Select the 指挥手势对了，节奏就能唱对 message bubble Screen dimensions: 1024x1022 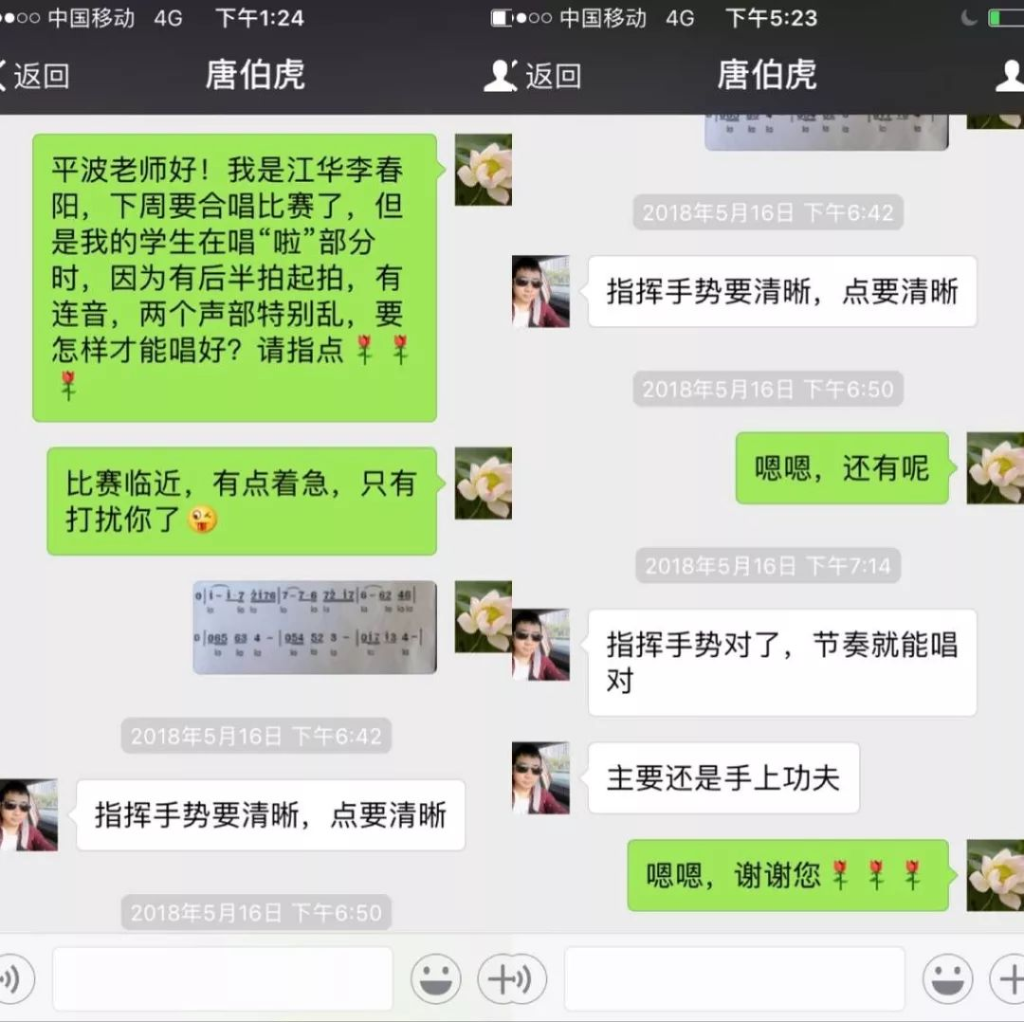(782, 662)
